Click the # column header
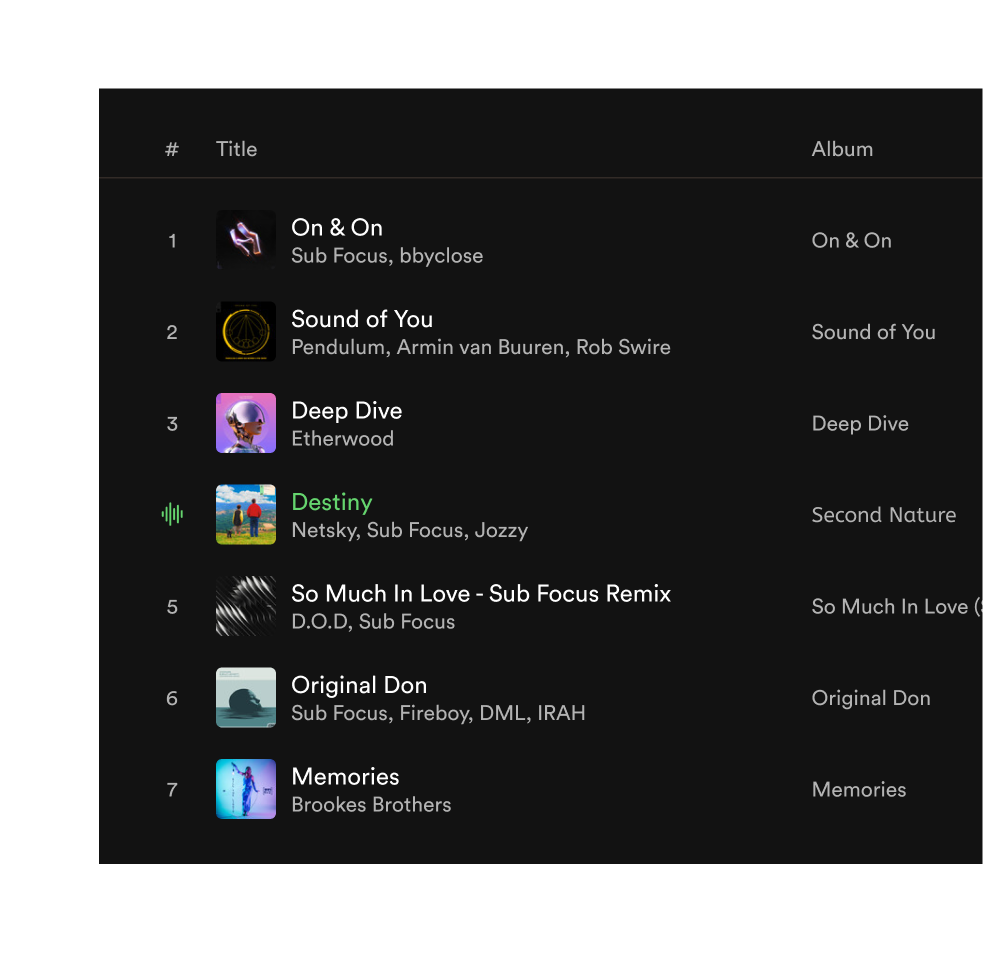The height and width of the screenshot is (954, 983). click(x=172, y=148)
